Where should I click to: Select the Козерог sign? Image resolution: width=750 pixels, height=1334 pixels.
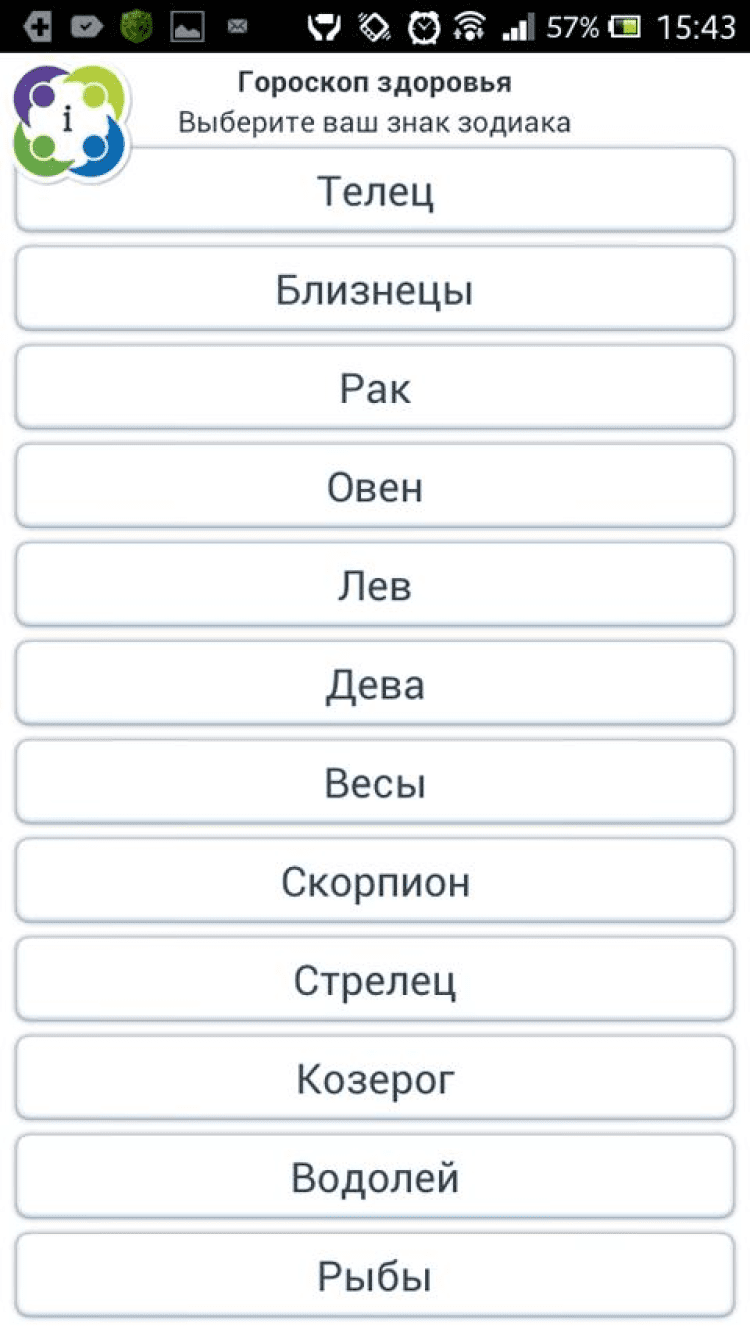point(375,1078)
